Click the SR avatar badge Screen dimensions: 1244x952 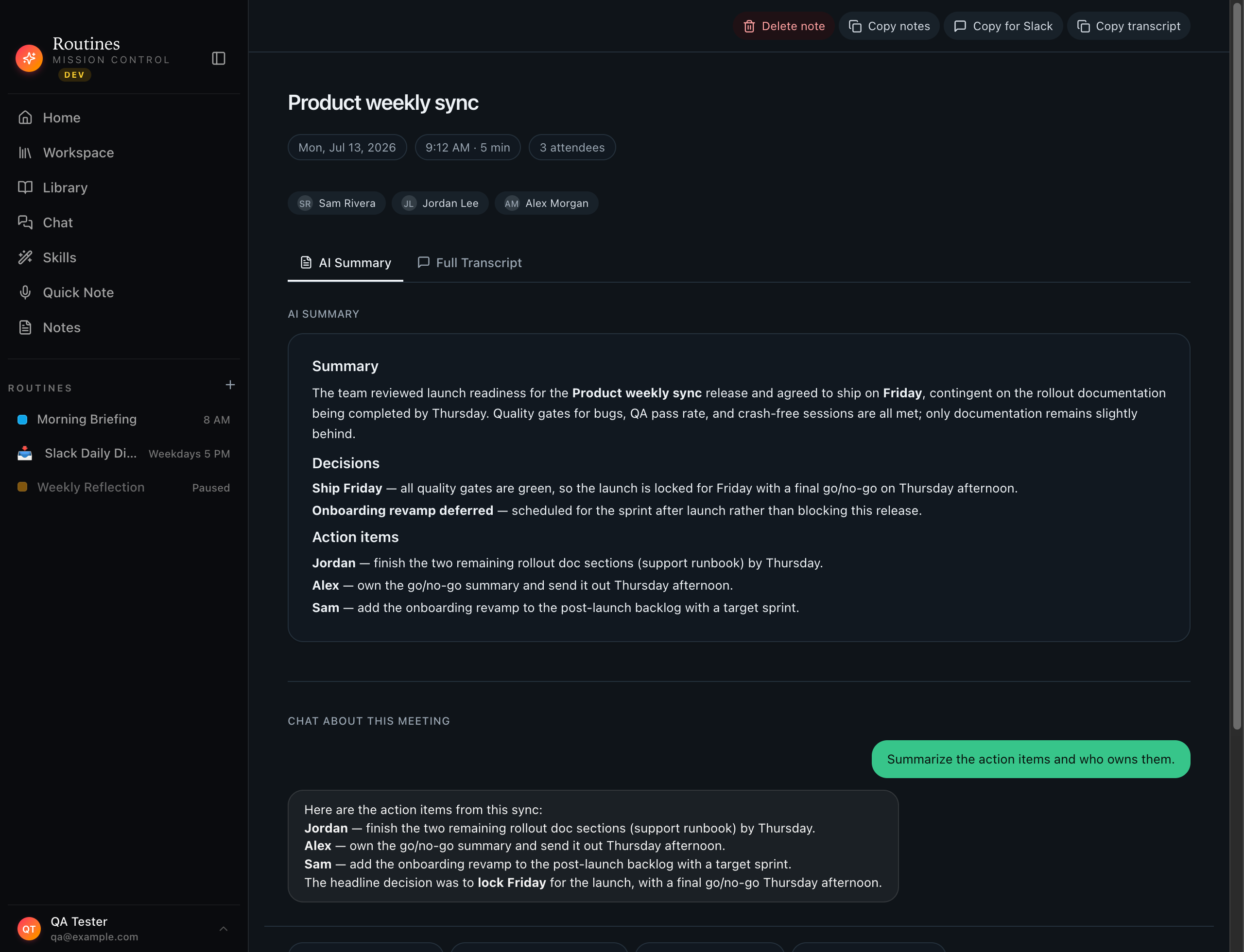pyautogui.click(x=305, y=204)
